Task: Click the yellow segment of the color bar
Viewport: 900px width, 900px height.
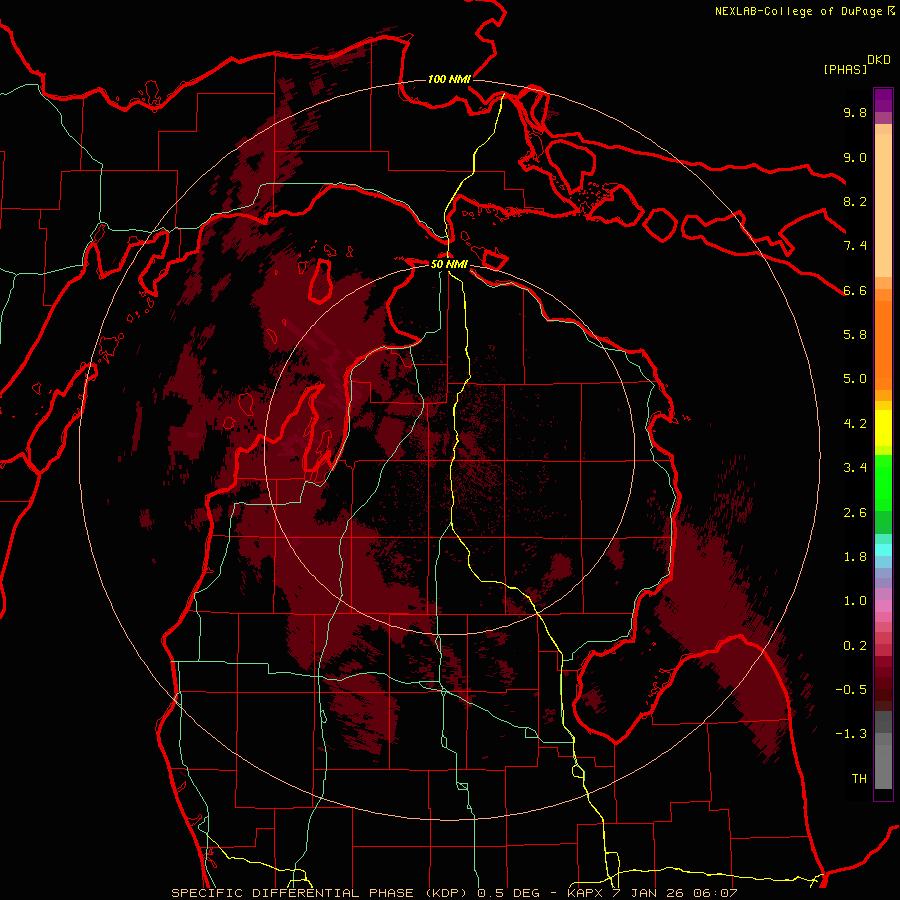Action: (x=883, y=428)
